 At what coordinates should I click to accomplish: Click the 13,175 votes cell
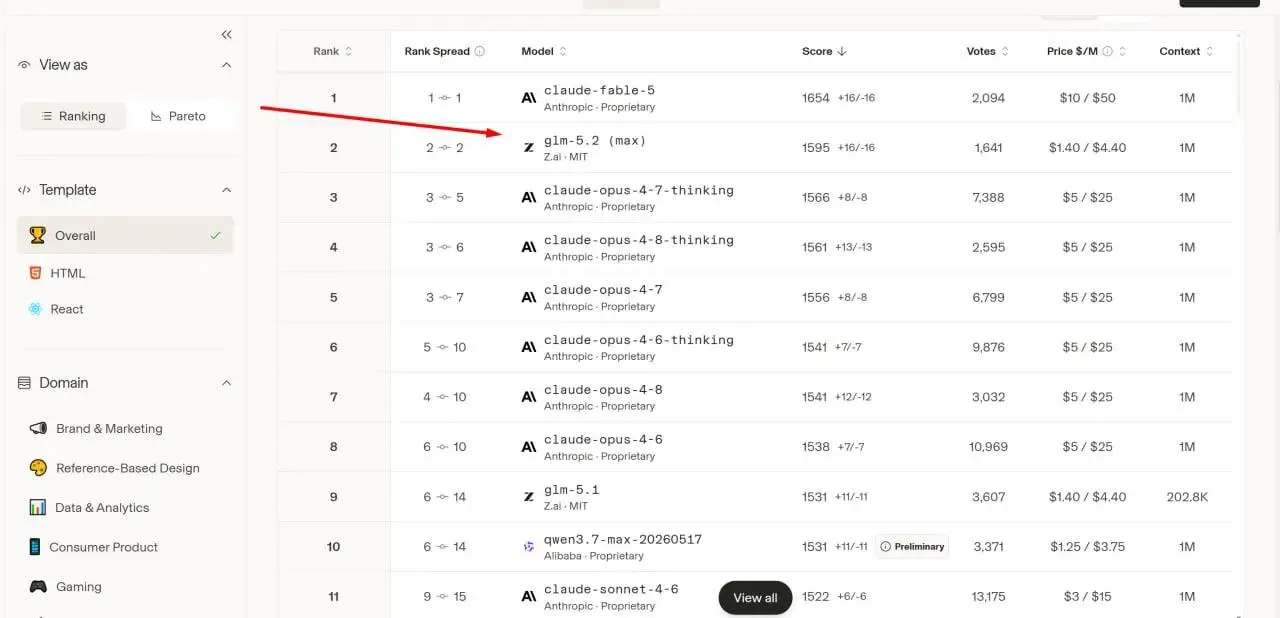[x=988, y=597]
